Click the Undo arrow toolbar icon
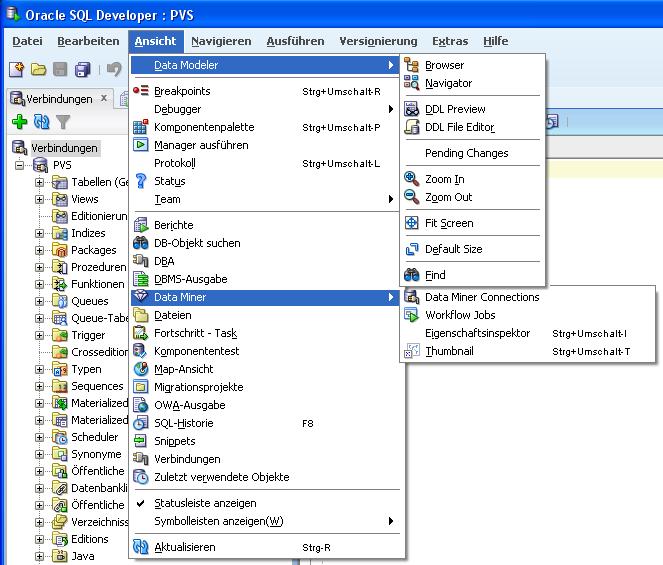663x565 pixels. (114, 69)
